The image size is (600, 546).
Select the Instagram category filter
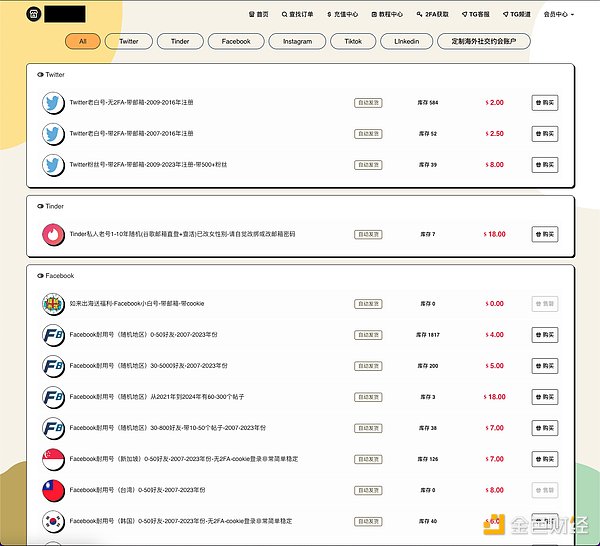pos(297,42)
